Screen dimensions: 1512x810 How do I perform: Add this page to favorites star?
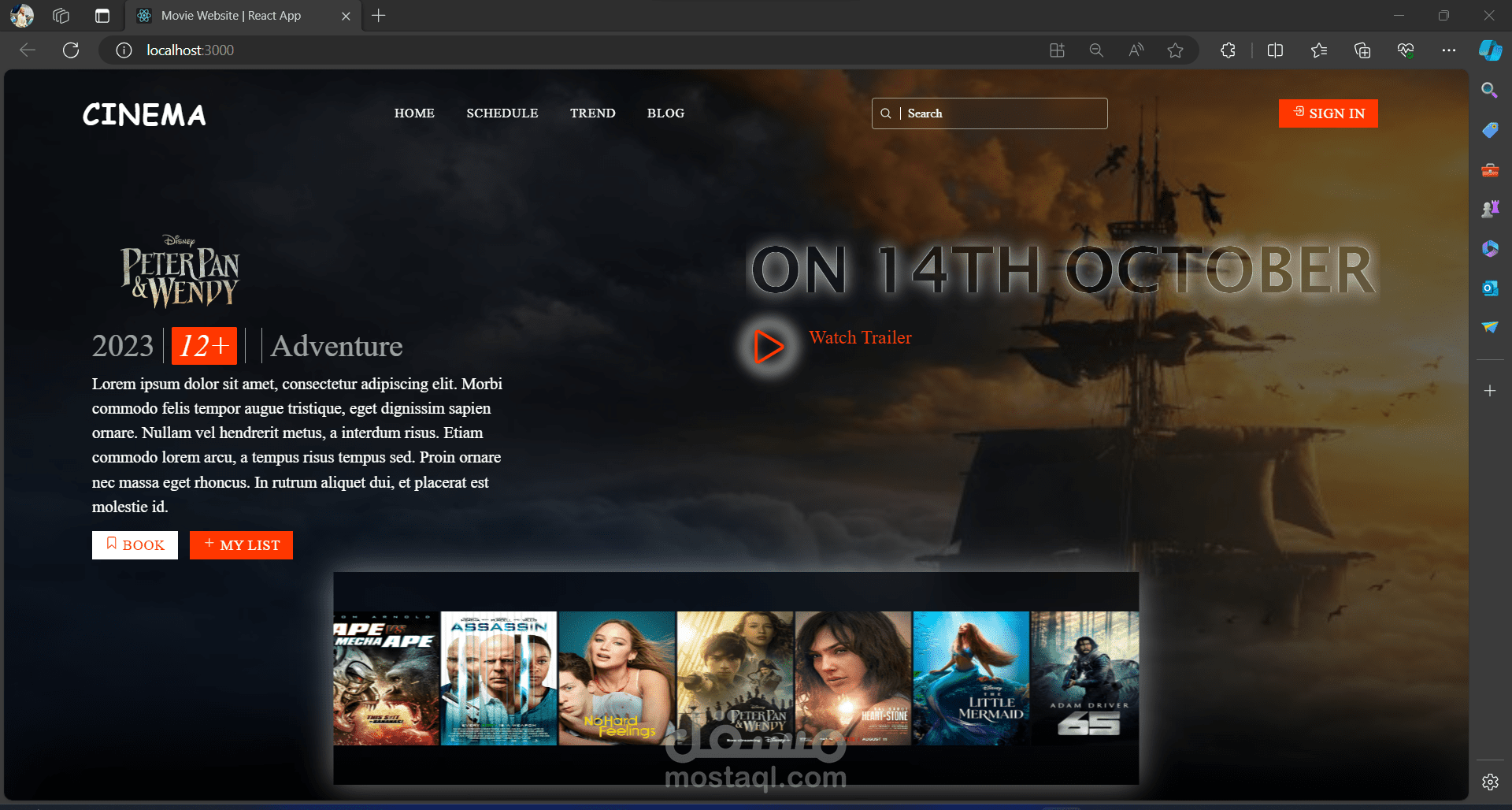pyautogui.click(x=1175, y=50)
